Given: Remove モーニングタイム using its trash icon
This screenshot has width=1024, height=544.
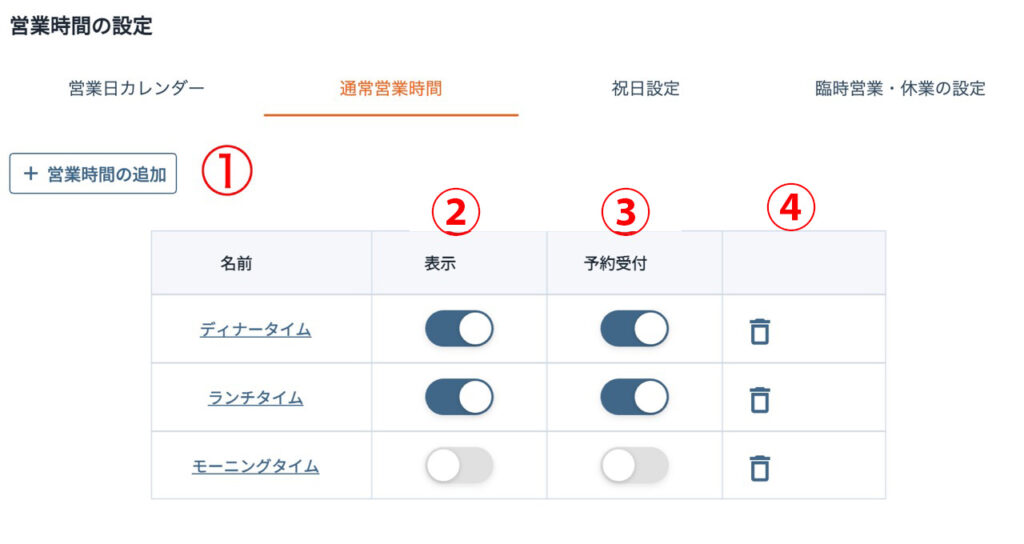Looking at the screenshot, I should 760,467.
